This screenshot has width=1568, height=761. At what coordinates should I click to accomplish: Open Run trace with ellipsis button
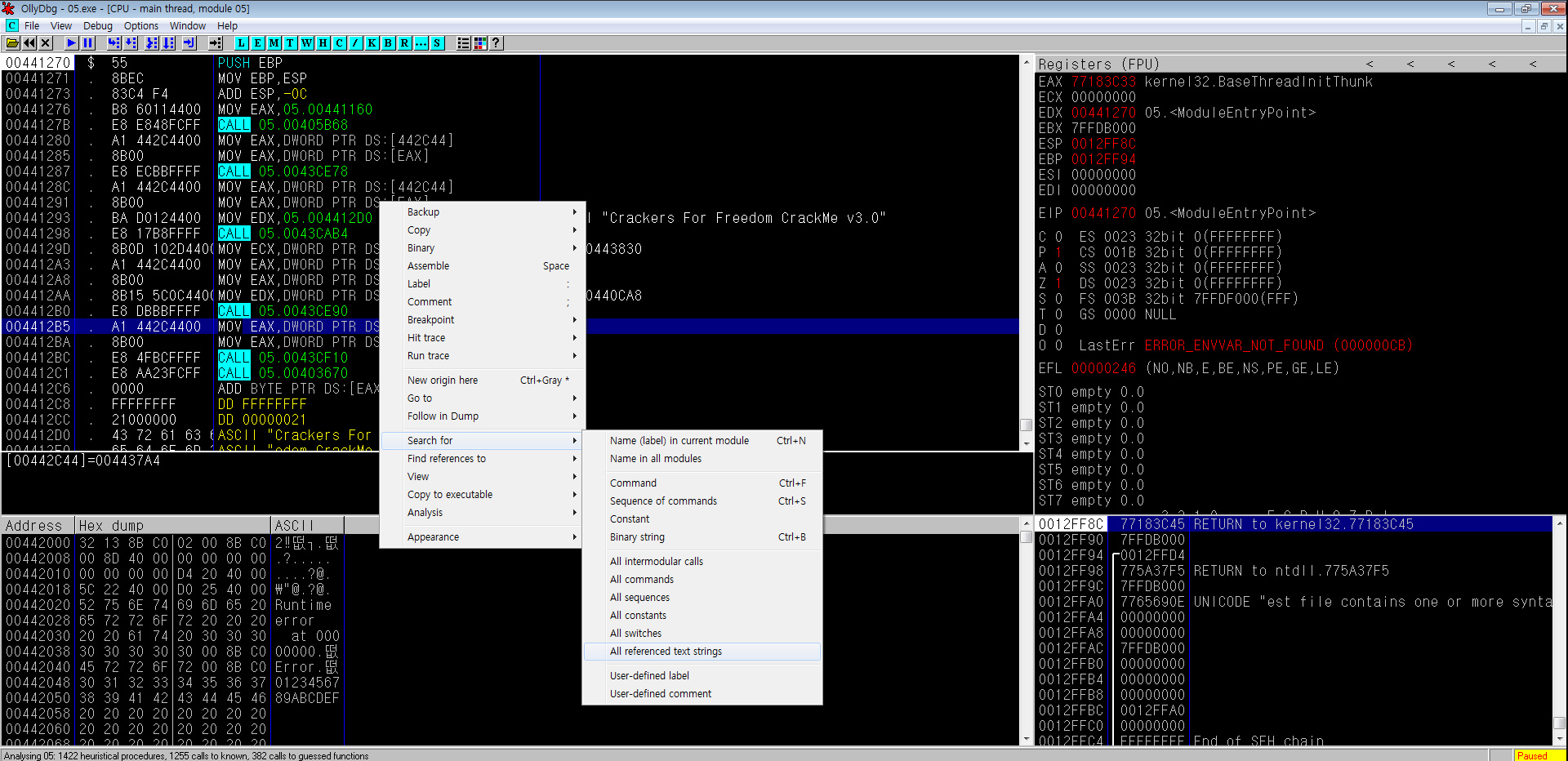421,43
